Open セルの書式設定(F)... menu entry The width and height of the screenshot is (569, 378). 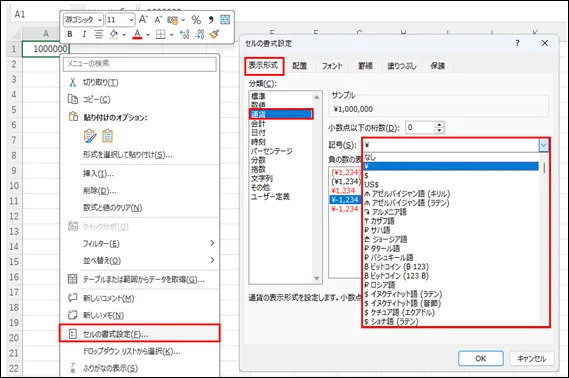[140, 334]
